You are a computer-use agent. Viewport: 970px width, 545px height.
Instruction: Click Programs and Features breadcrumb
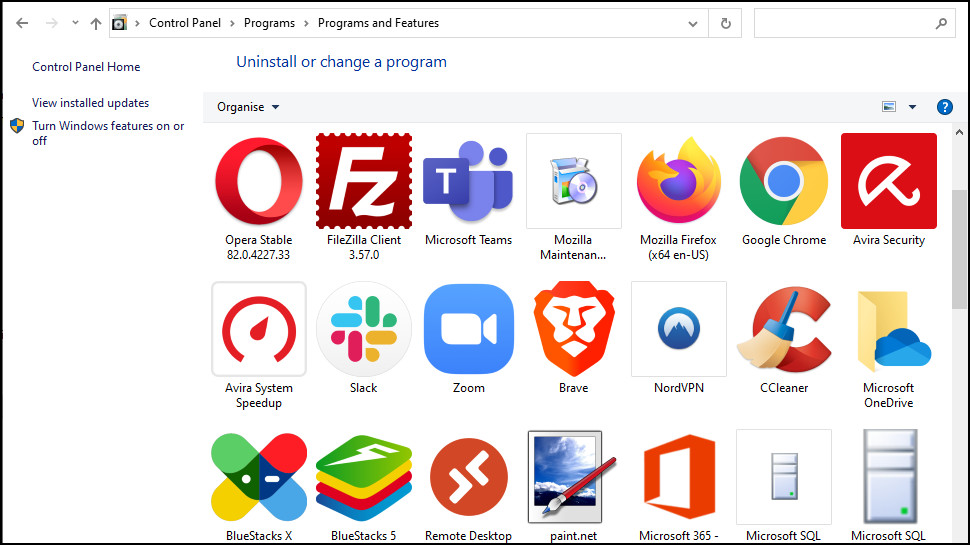pos(379,23)
